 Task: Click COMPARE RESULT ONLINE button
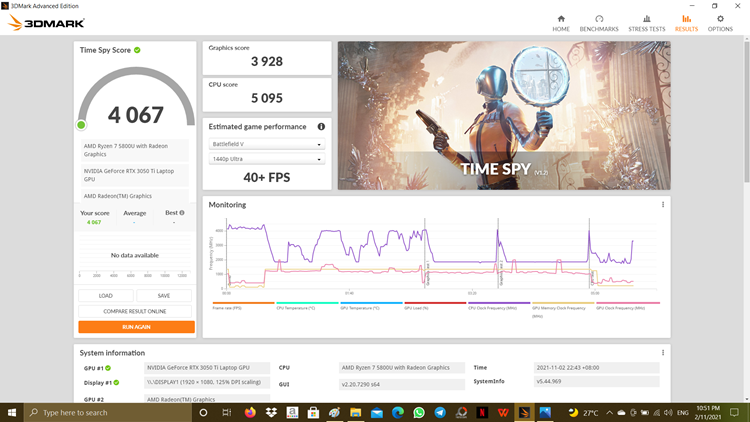click(135, 311)
